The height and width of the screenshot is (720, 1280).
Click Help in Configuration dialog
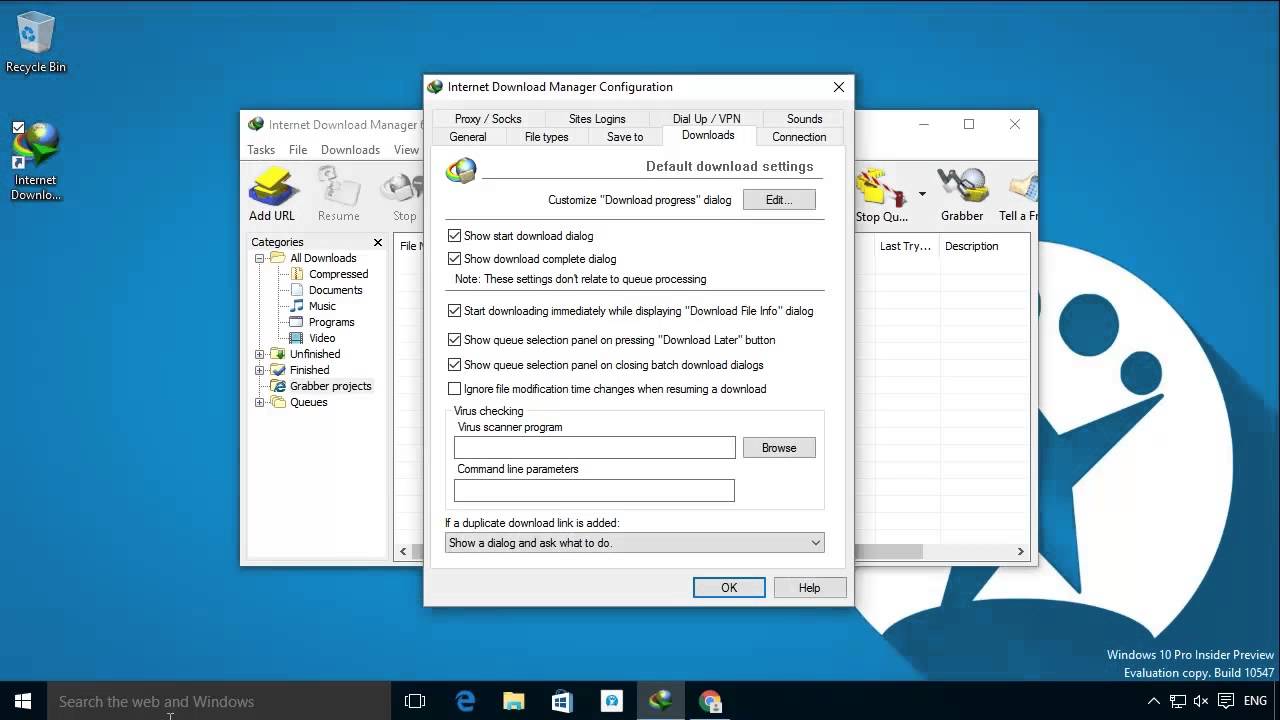[810, 588]
